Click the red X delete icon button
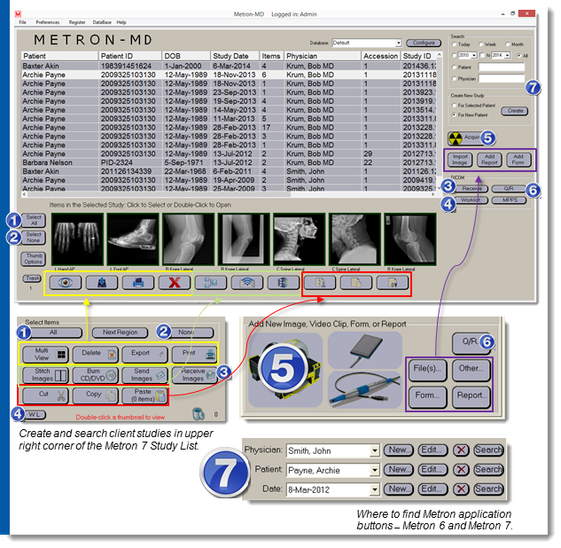 [x=174, y=283]
